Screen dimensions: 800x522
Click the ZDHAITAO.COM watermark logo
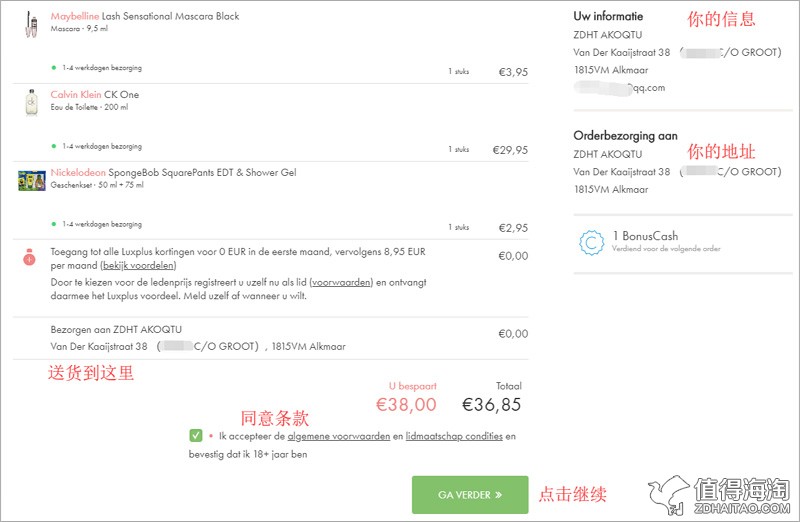[x=719, y=495]
